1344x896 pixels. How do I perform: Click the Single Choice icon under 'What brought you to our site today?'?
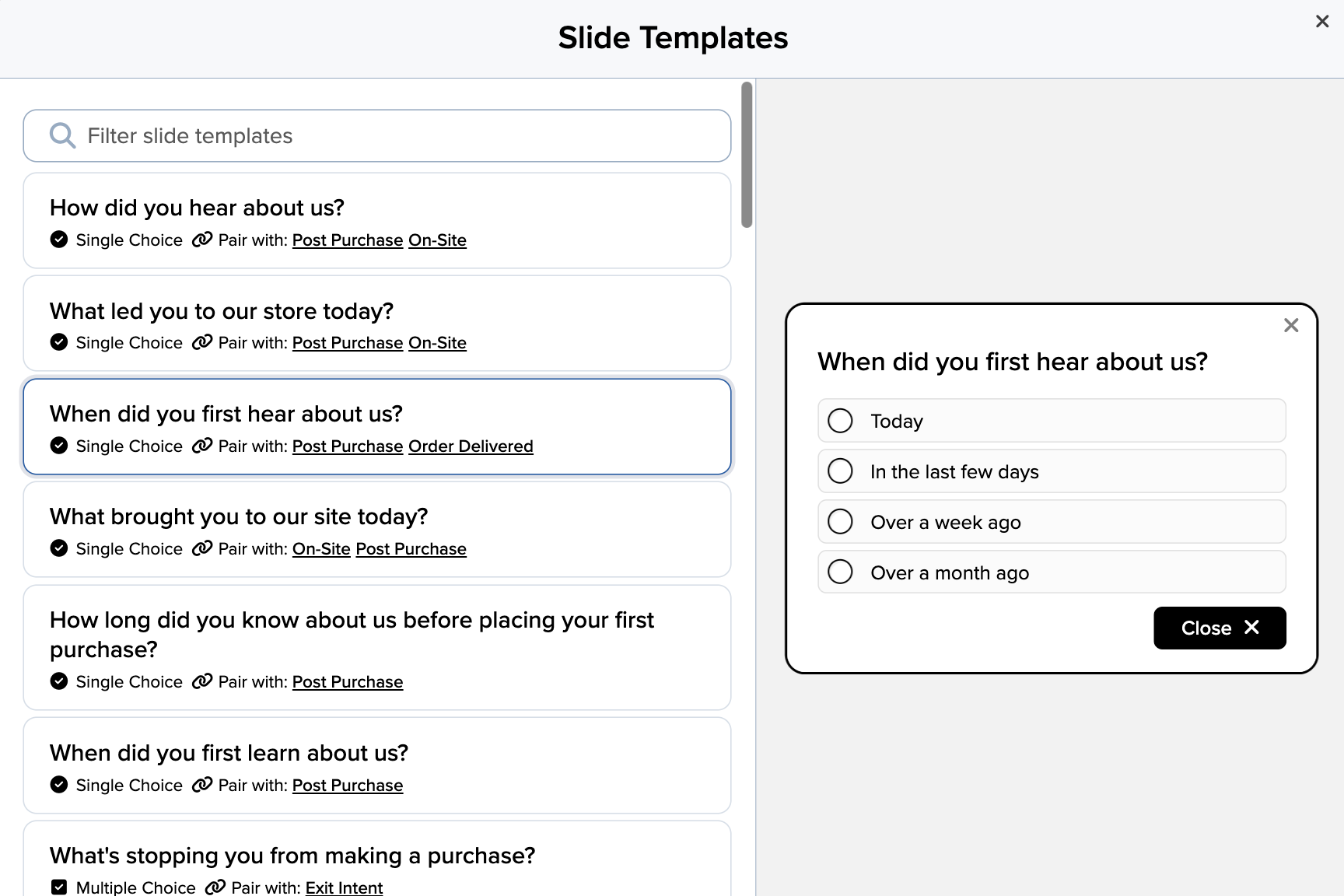pos(59,548)
